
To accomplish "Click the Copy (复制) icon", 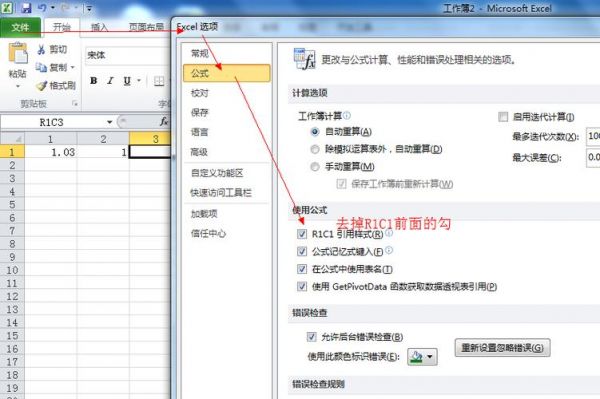I will coord(41,67).
